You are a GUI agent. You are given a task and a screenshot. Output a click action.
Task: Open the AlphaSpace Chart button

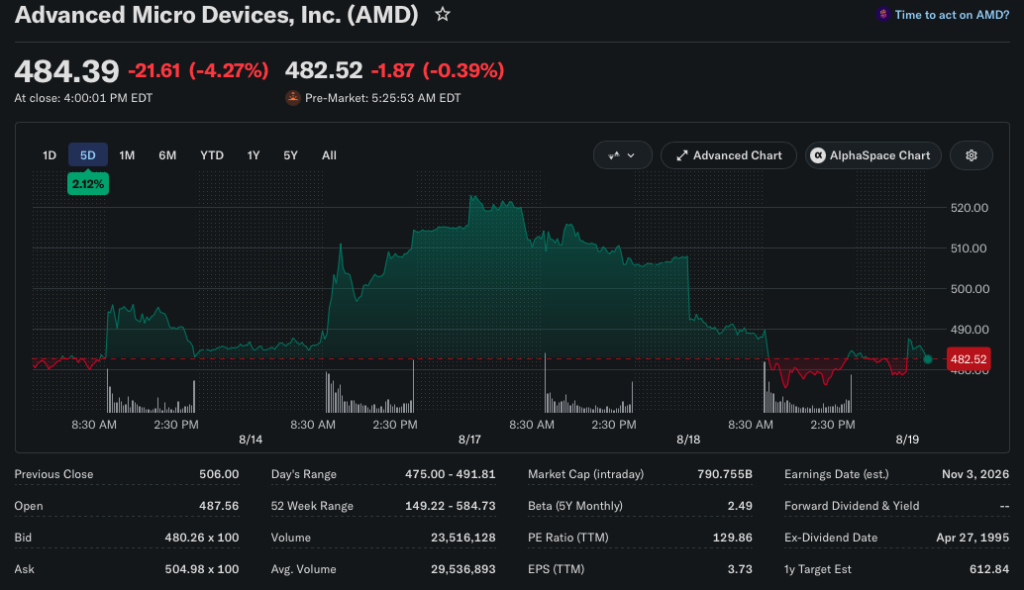[873, 156]
